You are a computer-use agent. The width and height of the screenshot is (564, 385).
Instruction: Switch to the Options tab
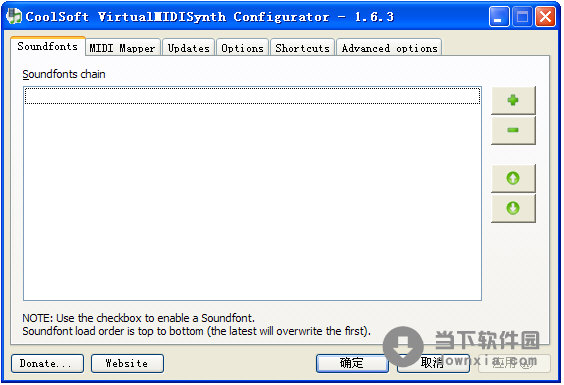click(242, 48)
